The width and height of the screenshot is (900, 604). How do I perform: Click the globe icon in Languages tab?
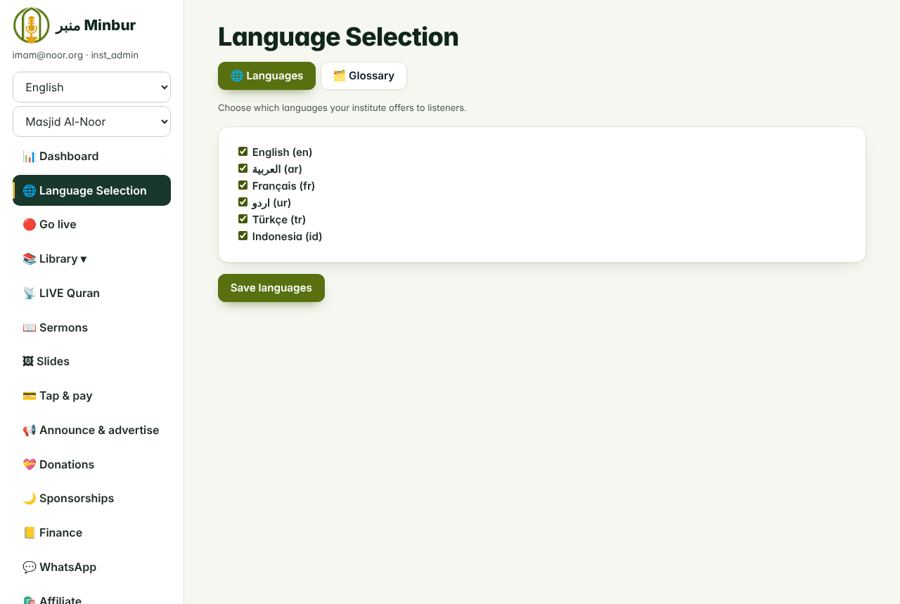tap(236, 76)
